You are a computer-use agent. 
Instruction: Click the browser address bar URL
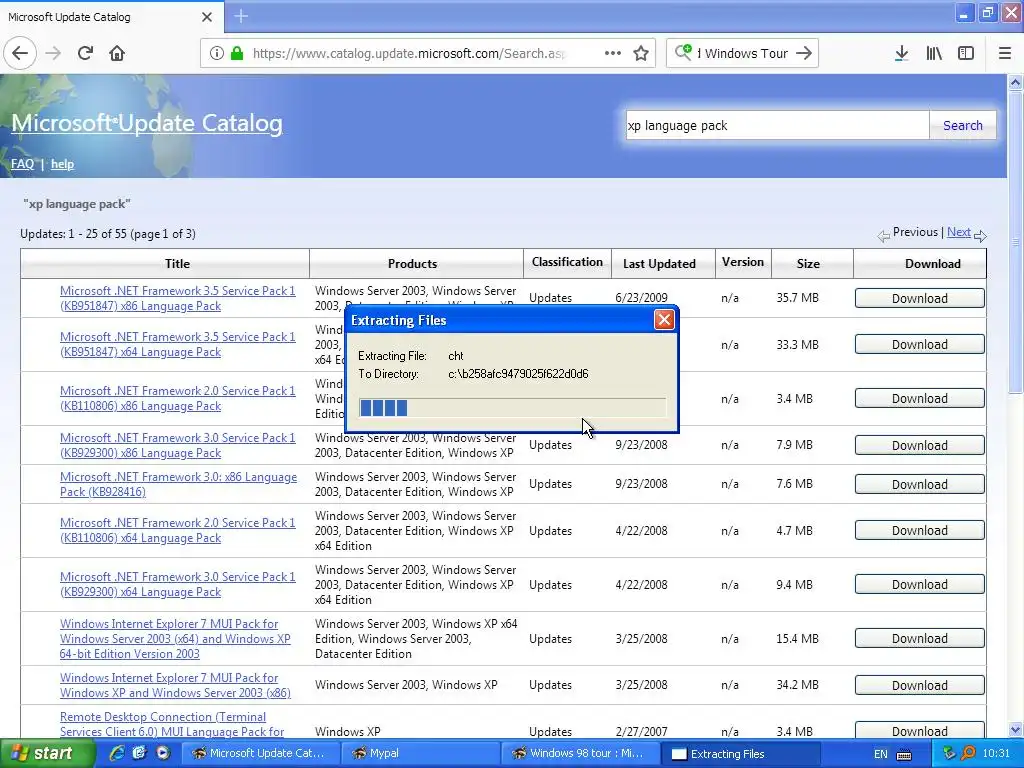(409, 54)
